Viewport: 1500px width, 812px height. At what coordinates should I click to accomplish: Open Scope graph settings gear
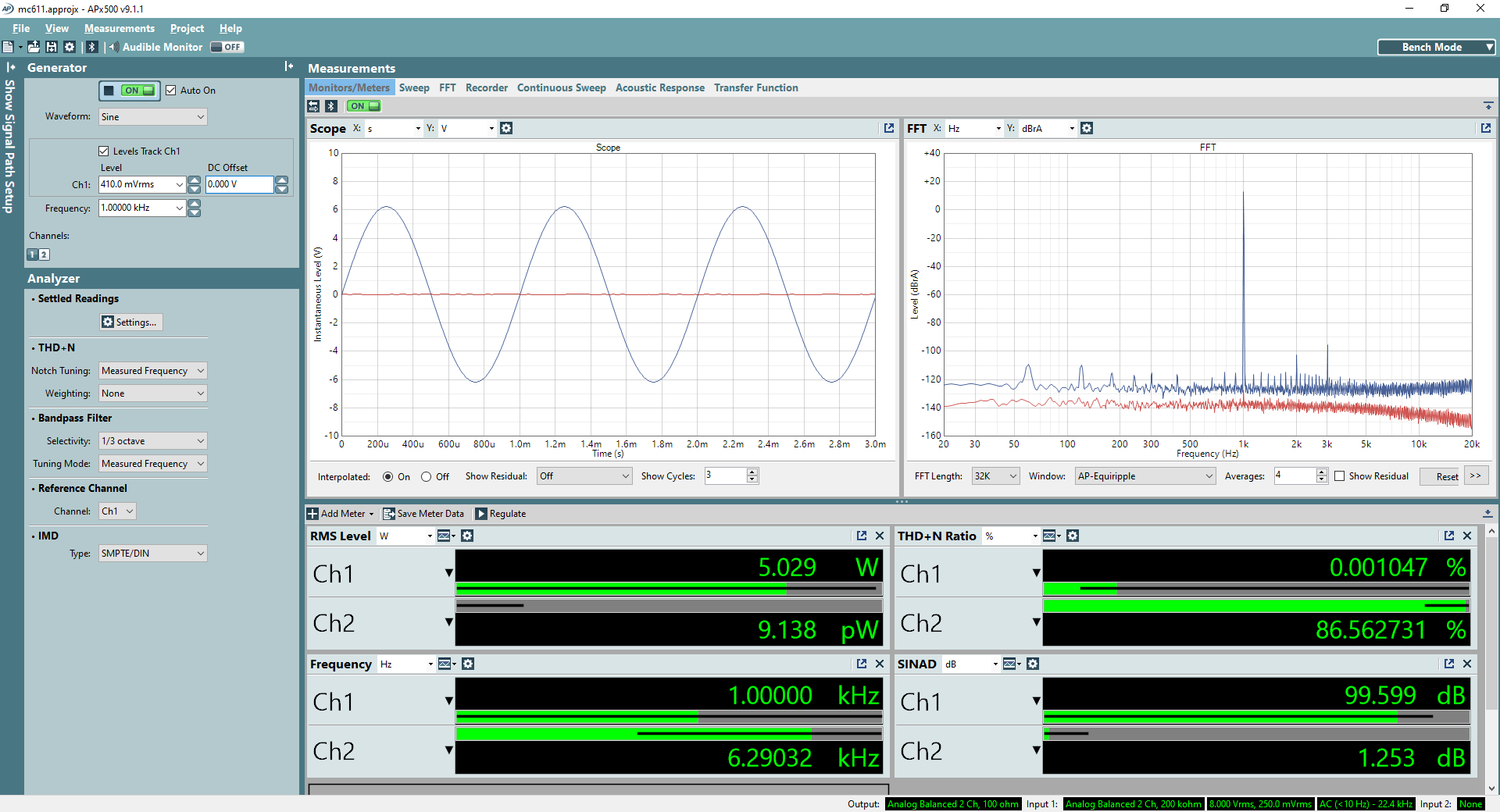(506, 128)
